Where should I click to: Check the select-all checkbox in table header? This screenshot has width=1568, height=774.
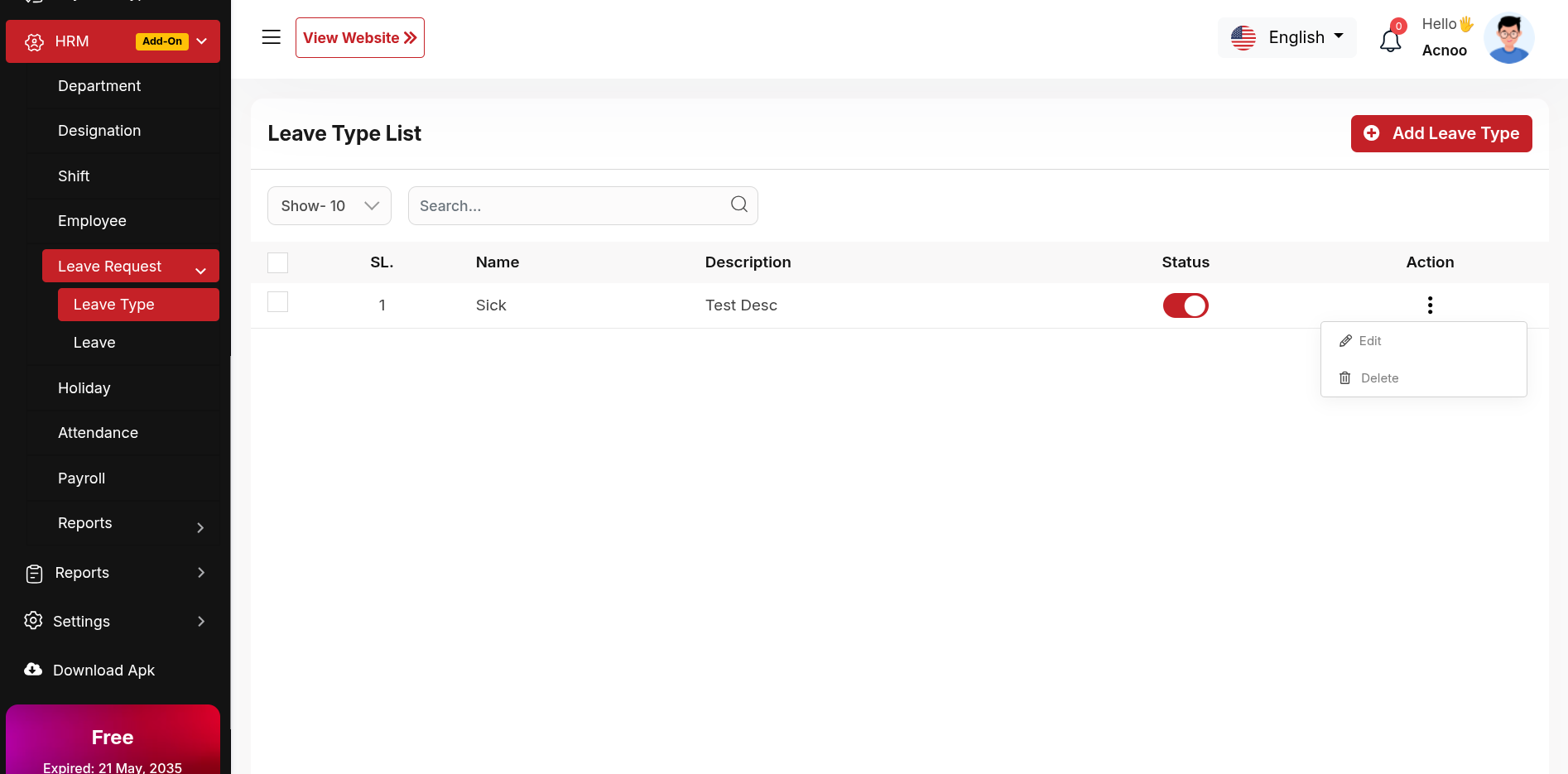(x=278, y=263)
